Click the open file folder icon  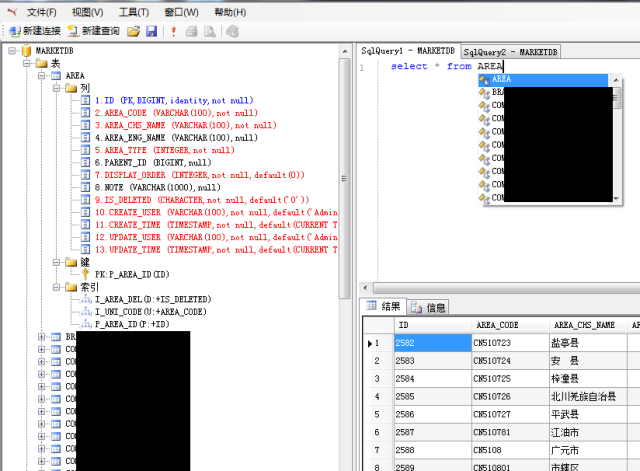click(x=135, y=32)
